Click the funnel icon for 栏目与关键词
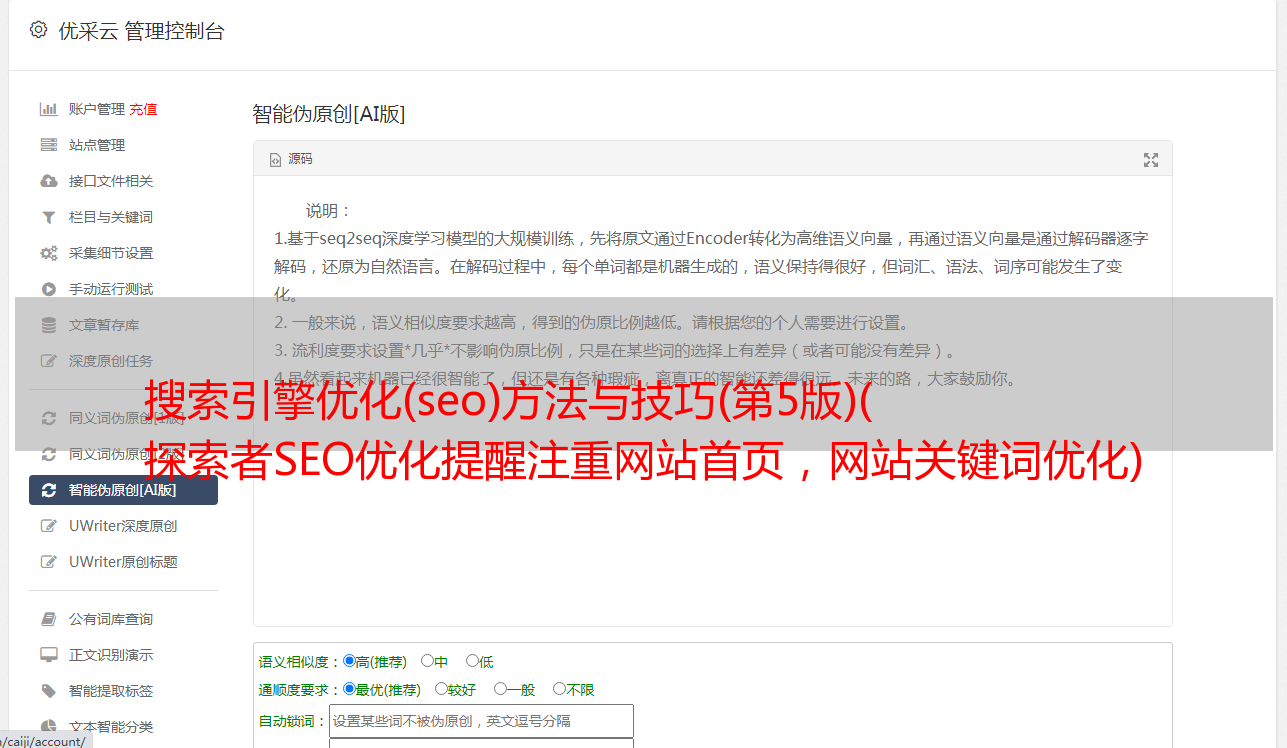Viewport: 1287px width, 748px height. [48, 217]
